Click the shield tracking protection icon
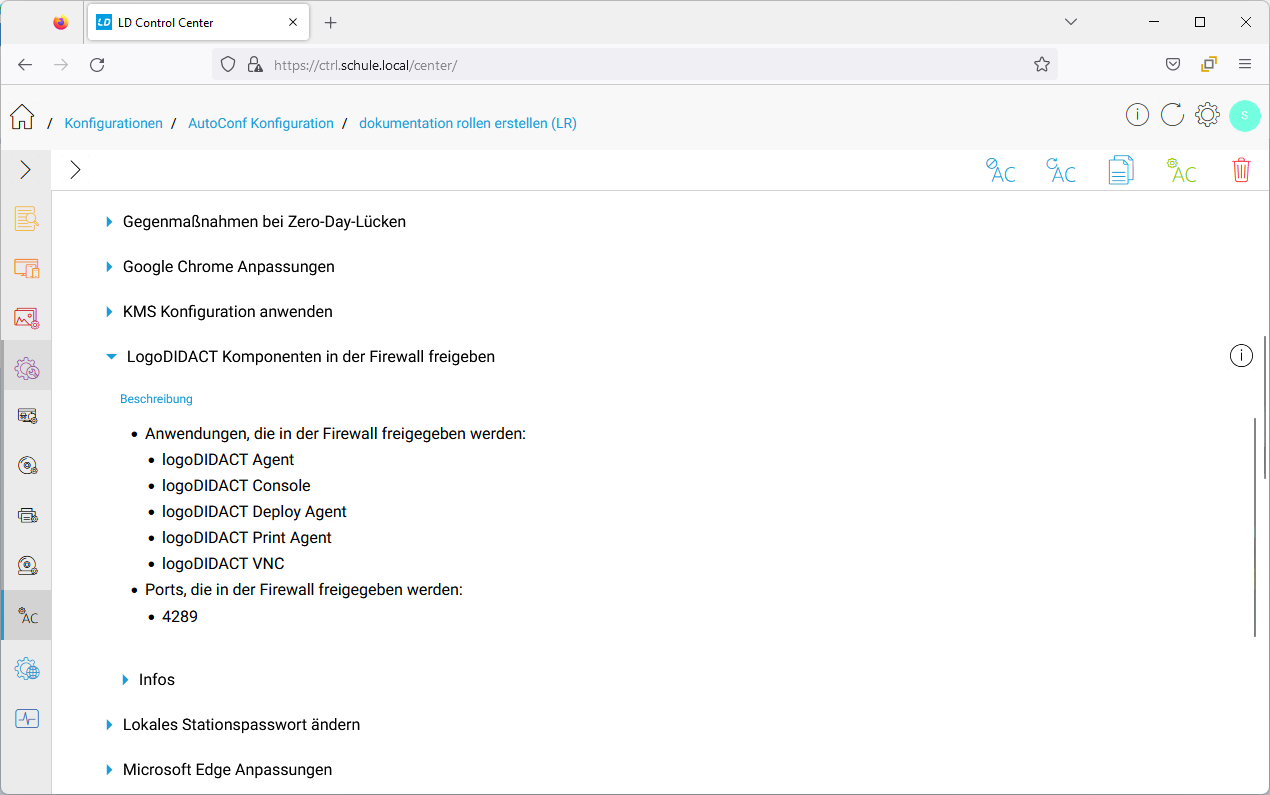 coord(228,64)
